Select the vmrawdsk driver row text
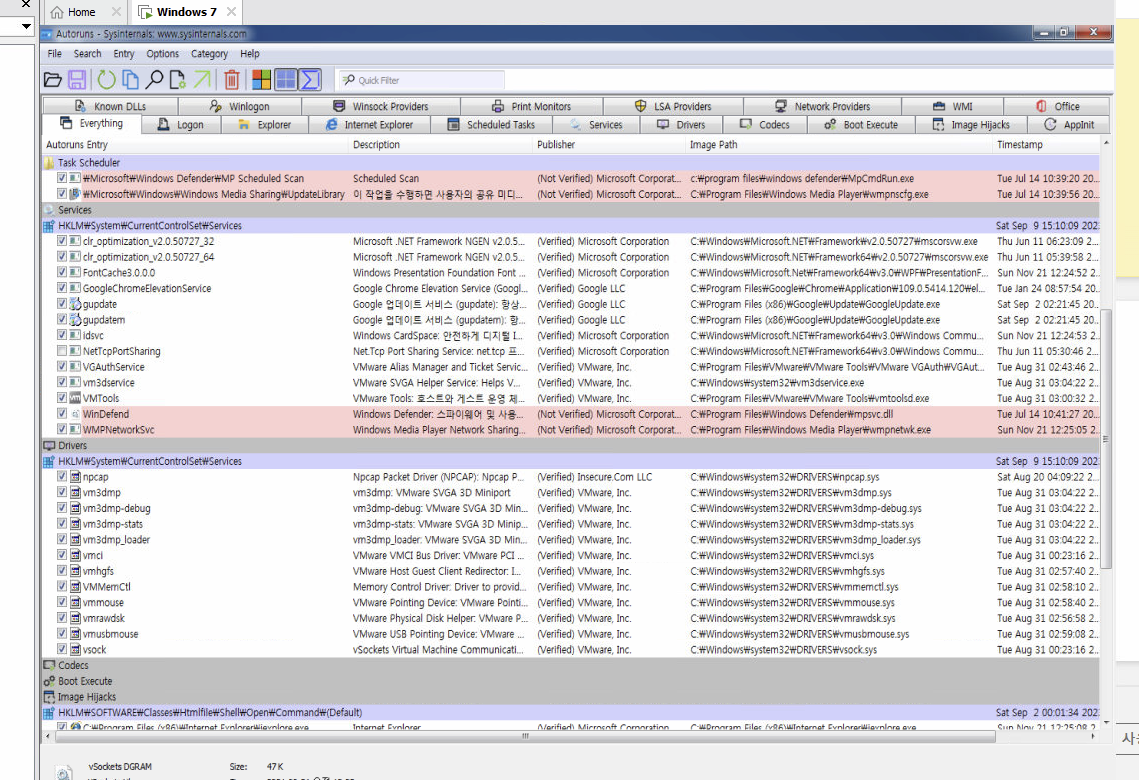The height and width of the screenshot is (780, 1139). 104,618
